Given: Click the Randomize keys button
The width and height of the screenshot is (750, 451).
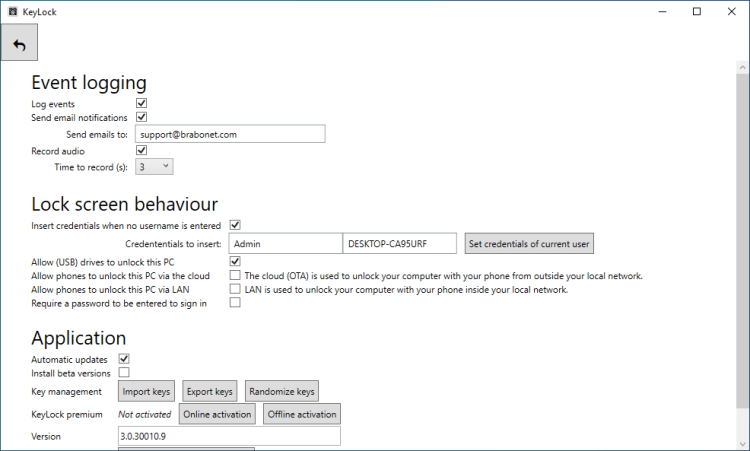Looking at the screenshot, I should [282, 391].
